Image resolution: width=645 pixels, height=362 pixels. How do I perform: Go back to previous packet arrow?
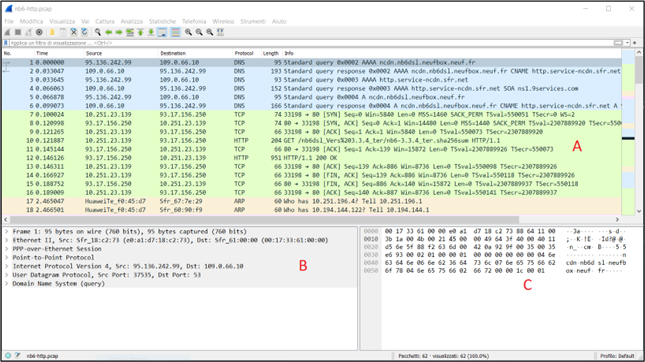[109, 32]
